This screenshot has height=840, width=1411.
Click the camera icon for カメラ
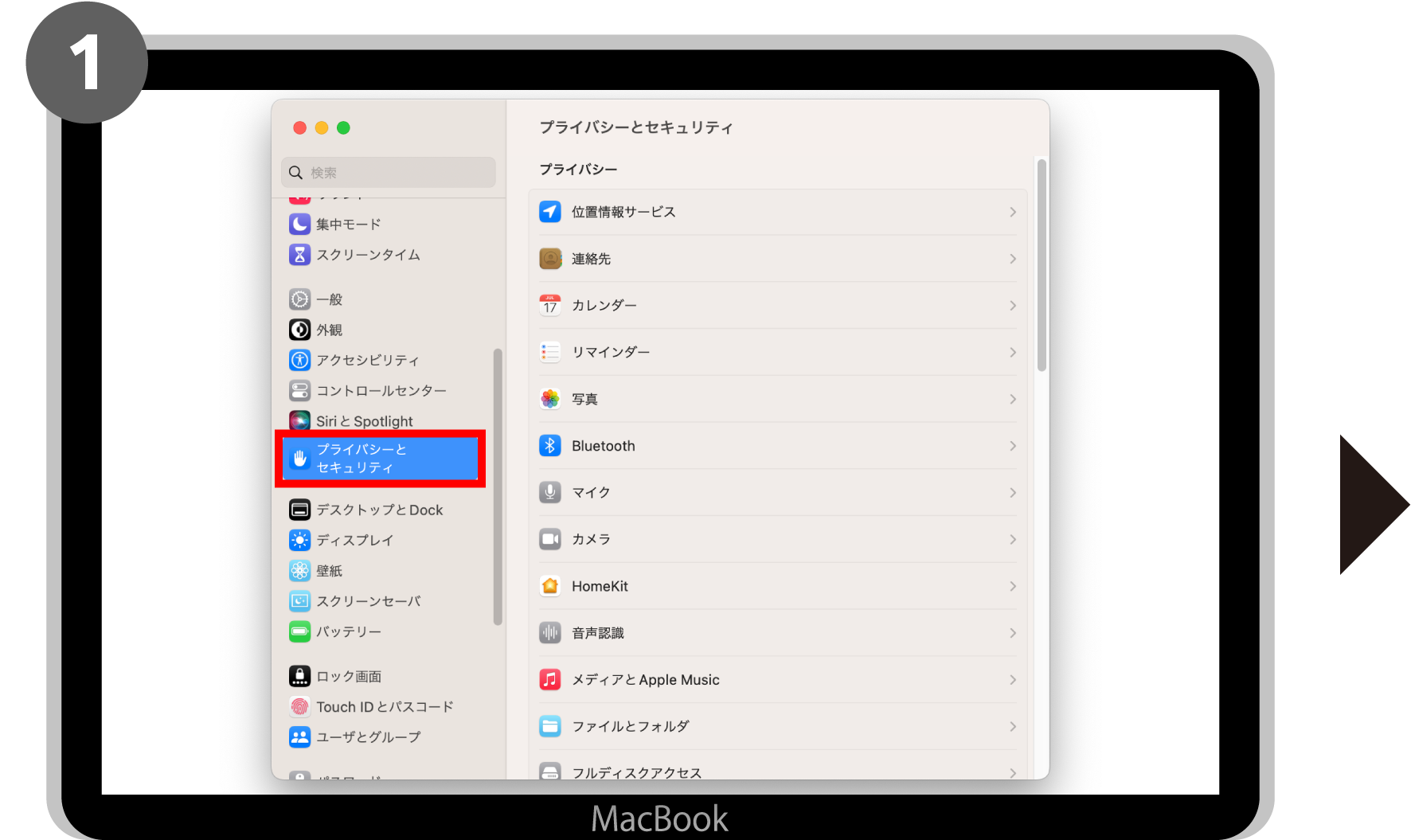549,539
